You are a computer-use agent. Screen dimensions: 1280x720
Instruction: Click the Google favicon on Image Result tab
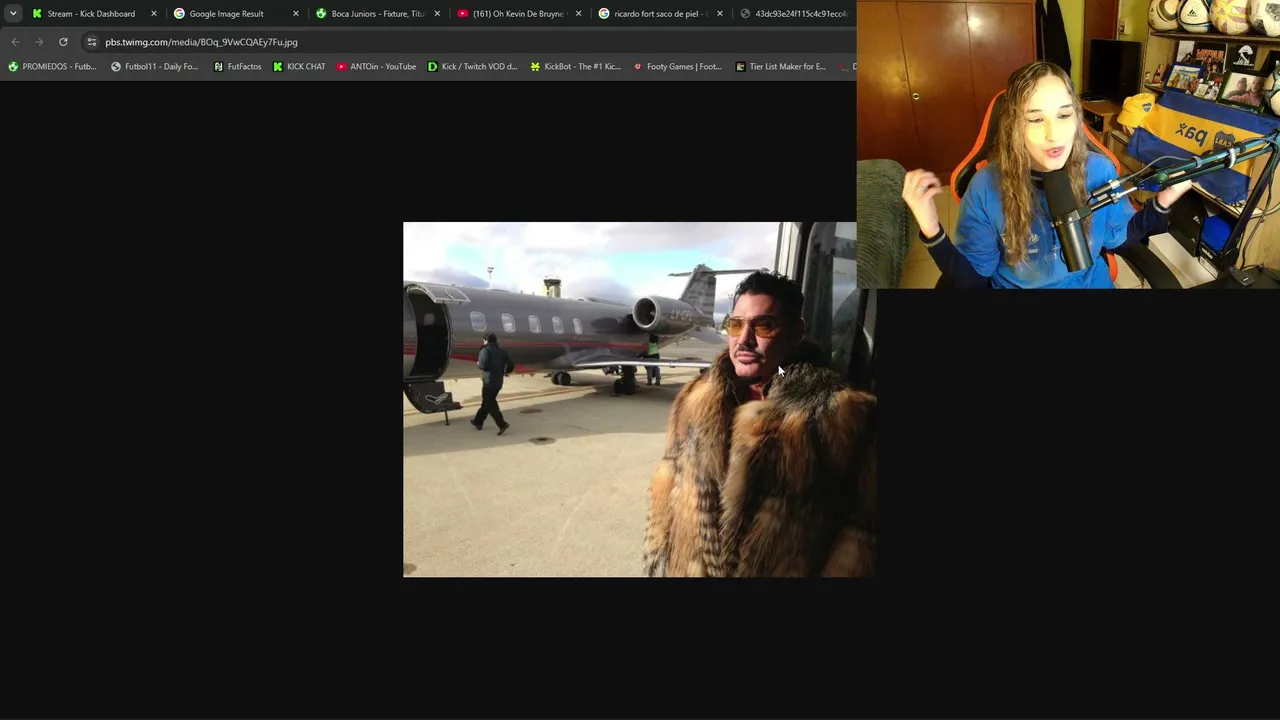(x=179, y=14)
